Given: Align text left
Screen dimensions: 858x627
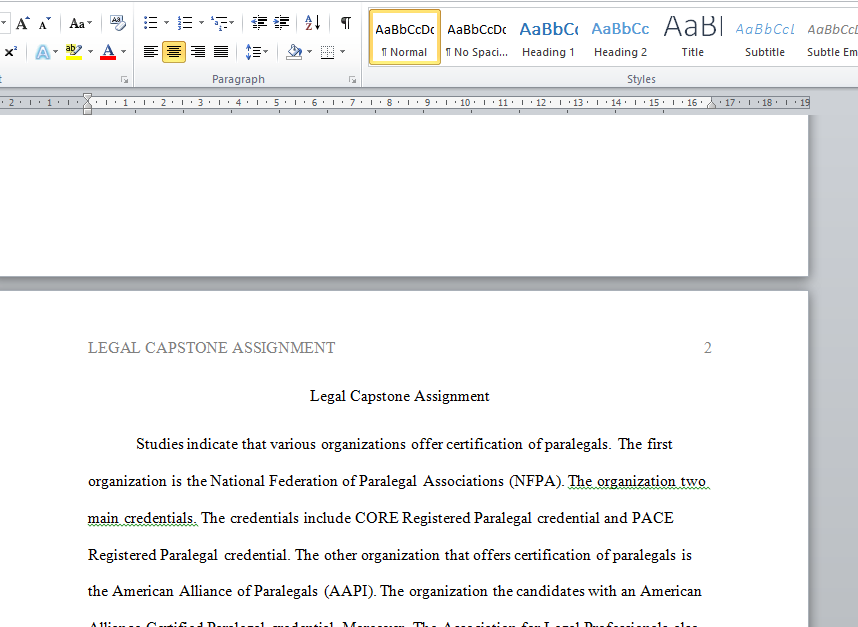Looking at the screenshot, I should pos(150,52).
